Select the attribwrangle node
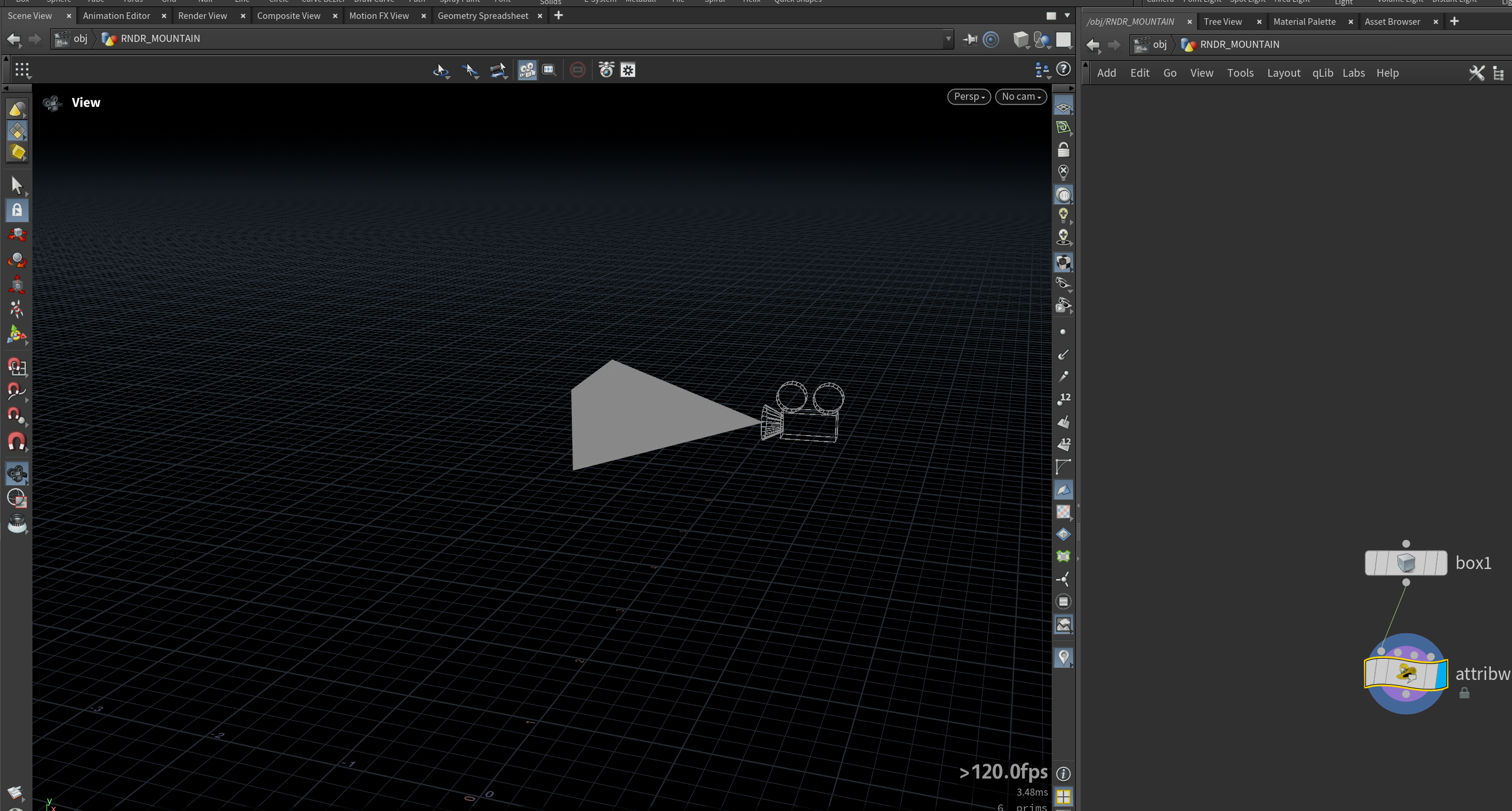This screenshot has height=811, width=1512. [x=1406, y=673]
